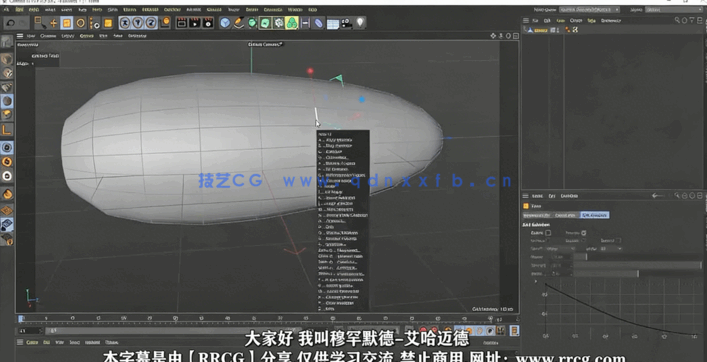Click the Strength slider bar
This screenshot has width=707, height=362.
(637, 266)
